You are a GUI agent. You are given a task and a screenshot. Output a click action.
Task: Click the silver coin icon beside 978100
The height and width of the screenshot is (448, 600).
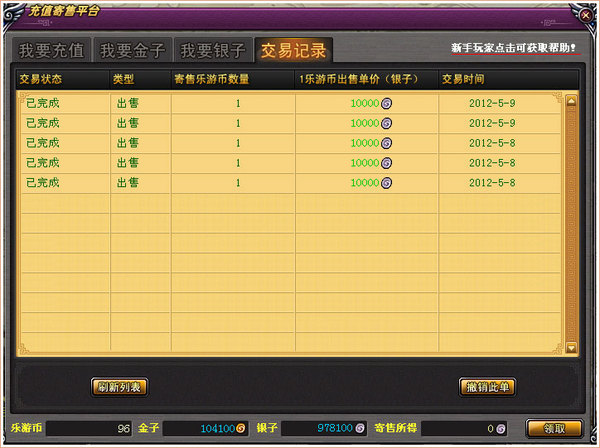click(x=359, y=428)
